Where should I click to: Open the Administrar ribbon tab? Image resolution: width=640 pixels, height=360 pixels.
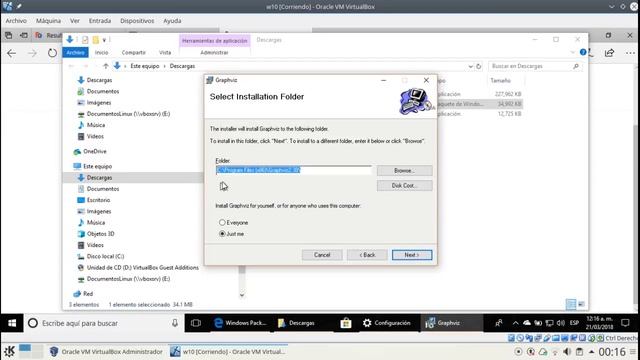(214, 52)
